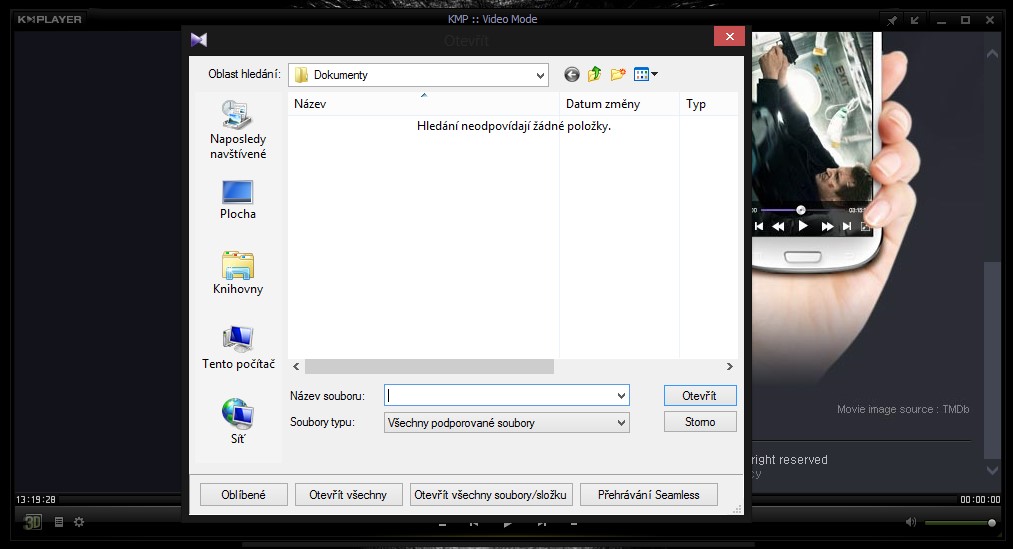Select Tento počítač shortcut
This screenshot has height=549, width=1013.
point(238,348)
